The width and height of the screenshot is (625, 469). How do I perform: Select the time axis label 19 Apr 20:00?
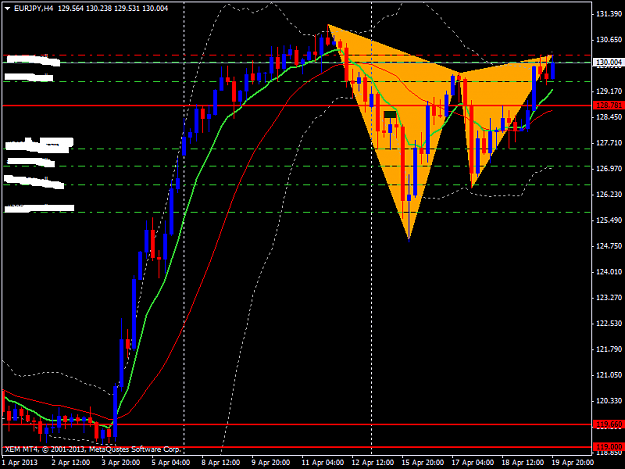(573, 462)
